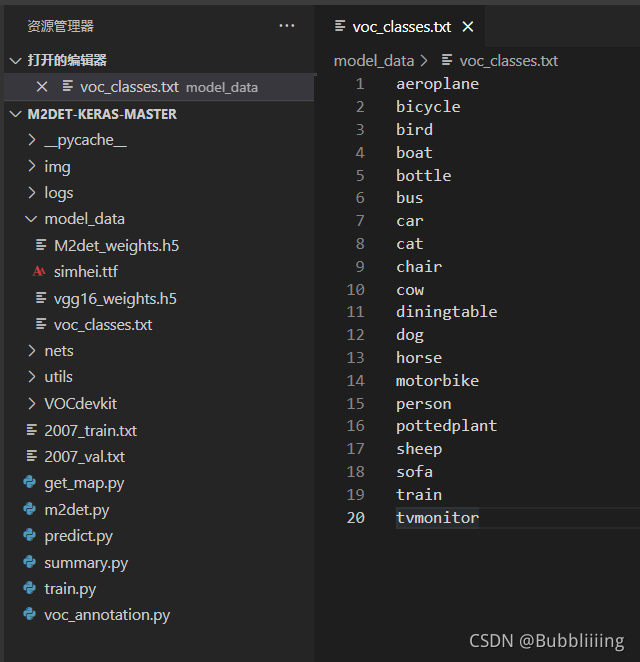Screen dimensions: 640x662
Task: Click the Python icon beside predict.py
Action: click(x=30, y=536)
